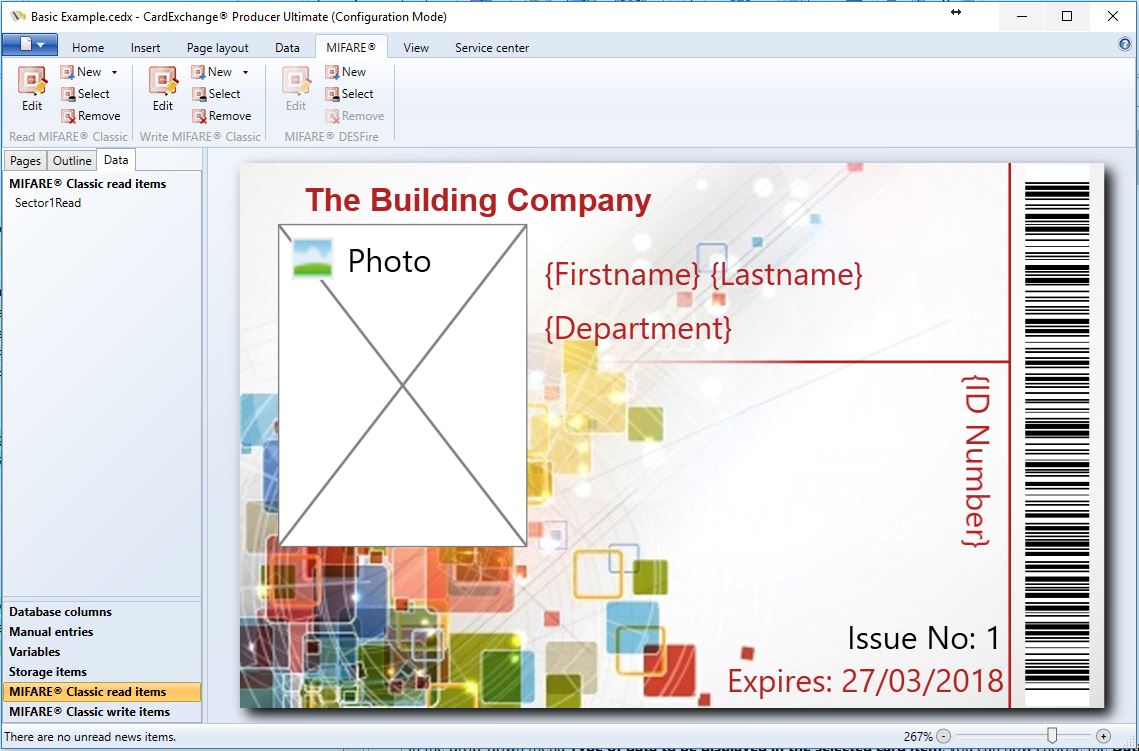This screenshot has width=1139, height=751.
Task: Click Edit in the Read MIFARE Classic group
Action: click(x=32, y=89)
